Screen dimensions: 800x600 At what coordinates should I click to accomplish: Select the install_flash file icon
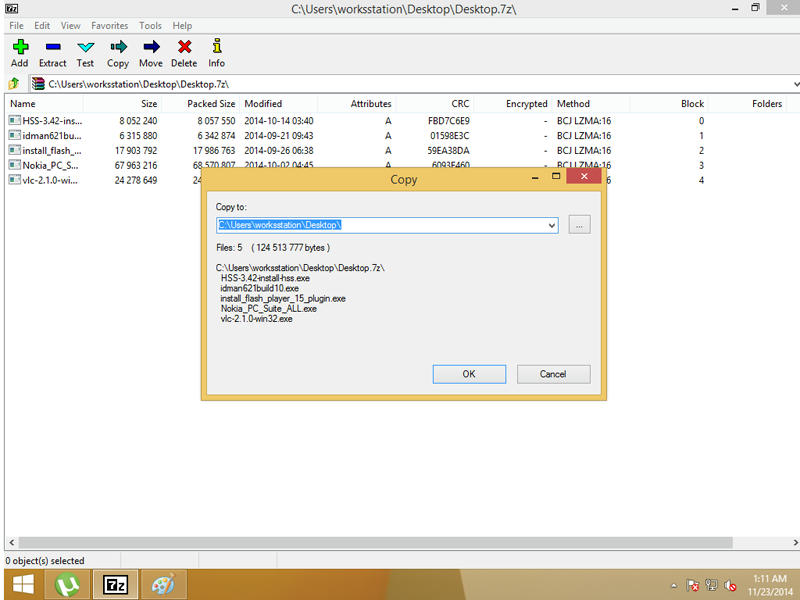[x=15, y=150]
